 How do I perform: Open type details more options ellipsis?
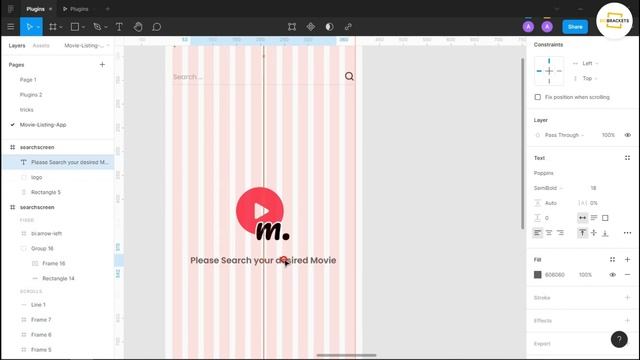pyautogui.click(x=627, y=233)
